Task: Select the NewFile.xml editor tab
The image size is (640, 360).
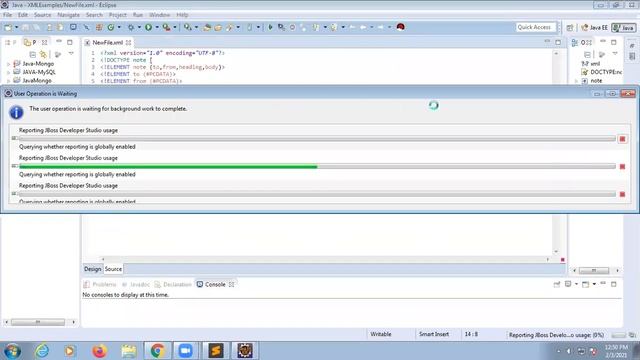Action: tap(107, 42)
